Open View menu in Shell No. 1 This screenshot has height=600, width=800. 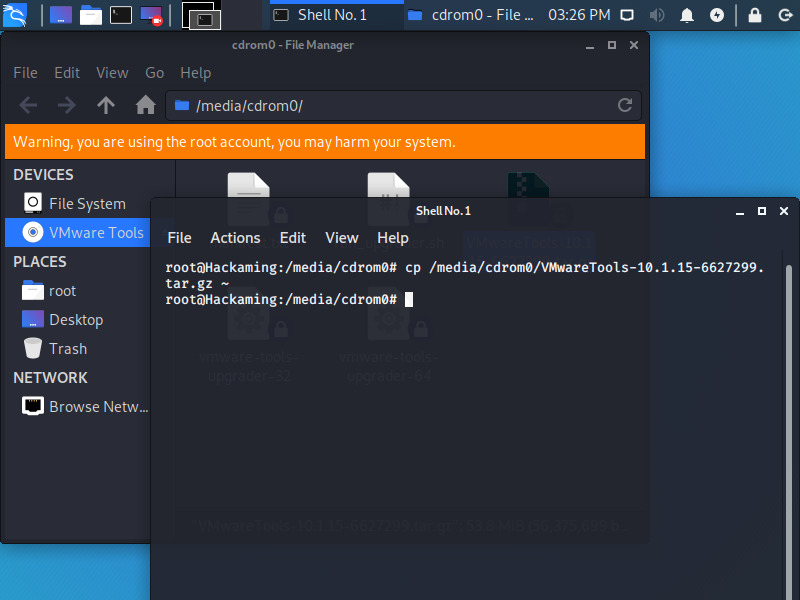pos(342,238)
